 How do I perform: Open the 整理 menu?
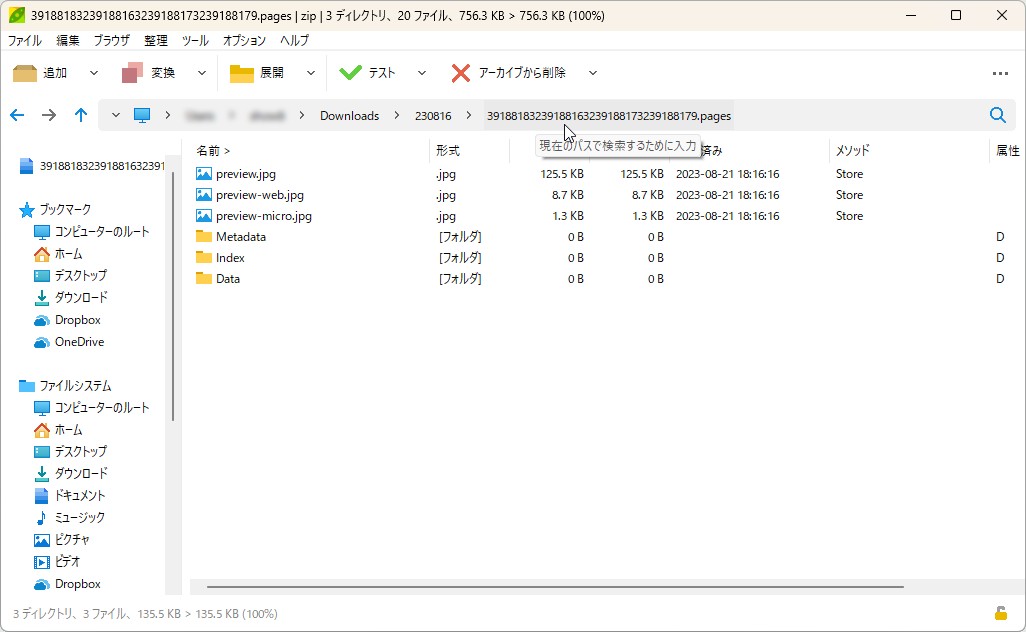(156, 41)
